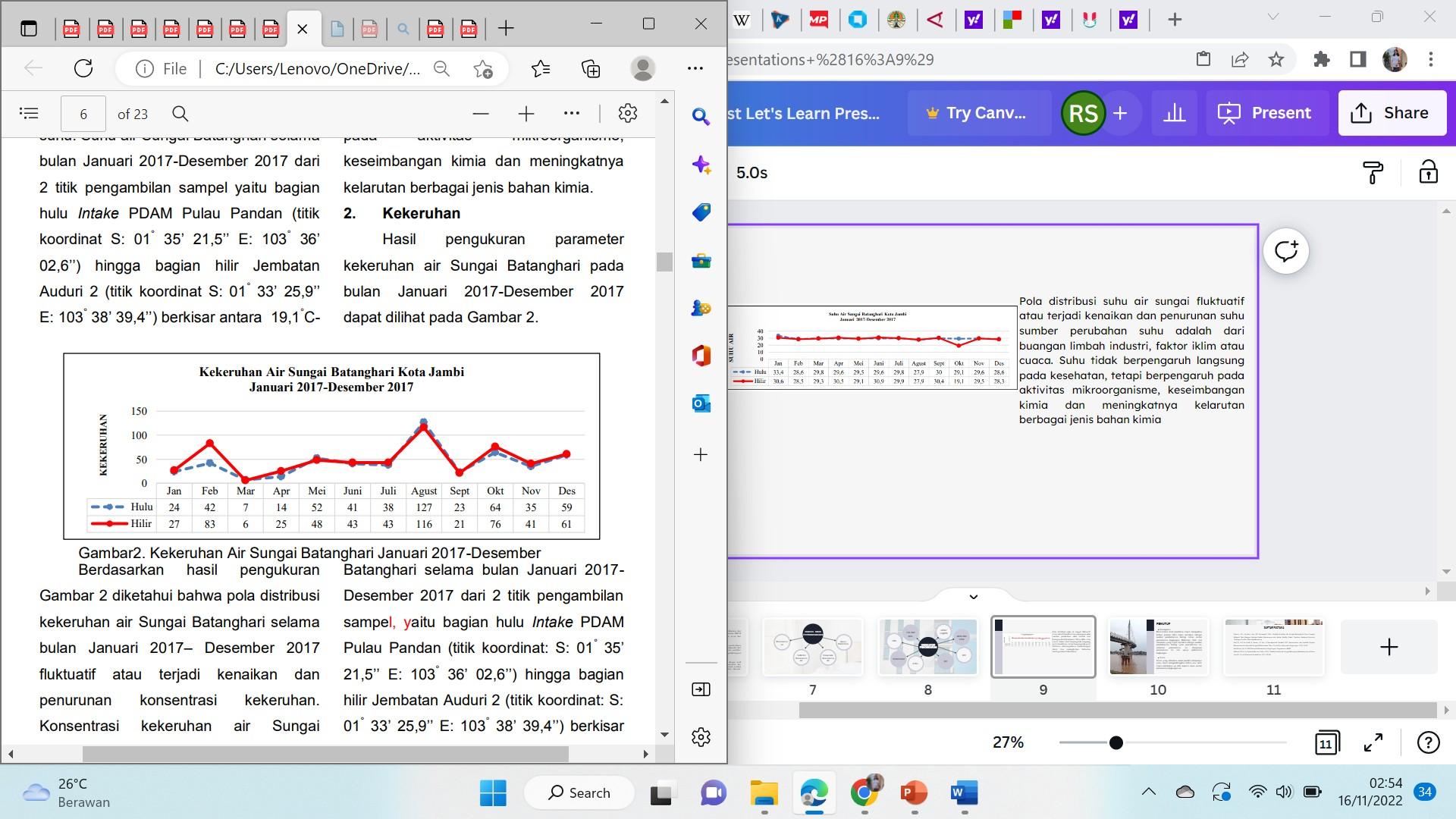Open Canva insights chart icon

pyautogui.click(x=1175, y=113)
